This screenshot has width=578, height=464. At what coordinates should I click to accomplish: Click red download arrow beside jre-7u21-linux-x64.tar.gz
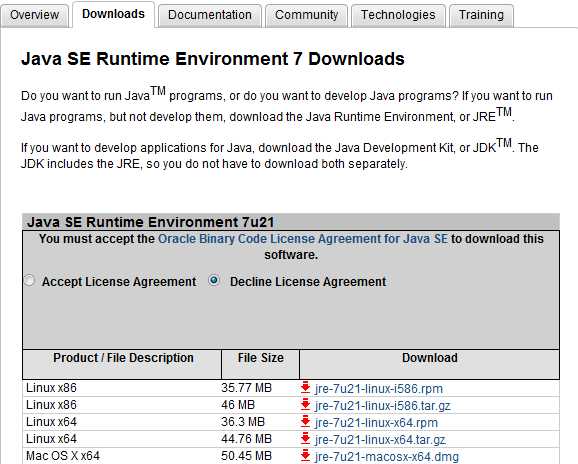click(x=305, y=439)
